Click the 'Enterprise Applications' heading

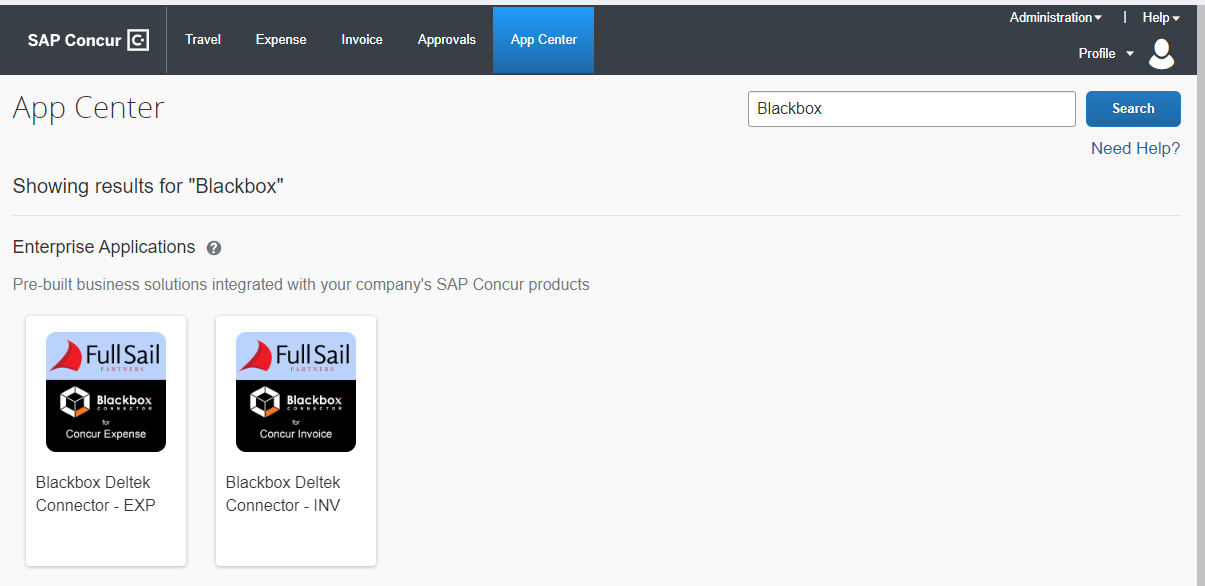coord(104,247)
